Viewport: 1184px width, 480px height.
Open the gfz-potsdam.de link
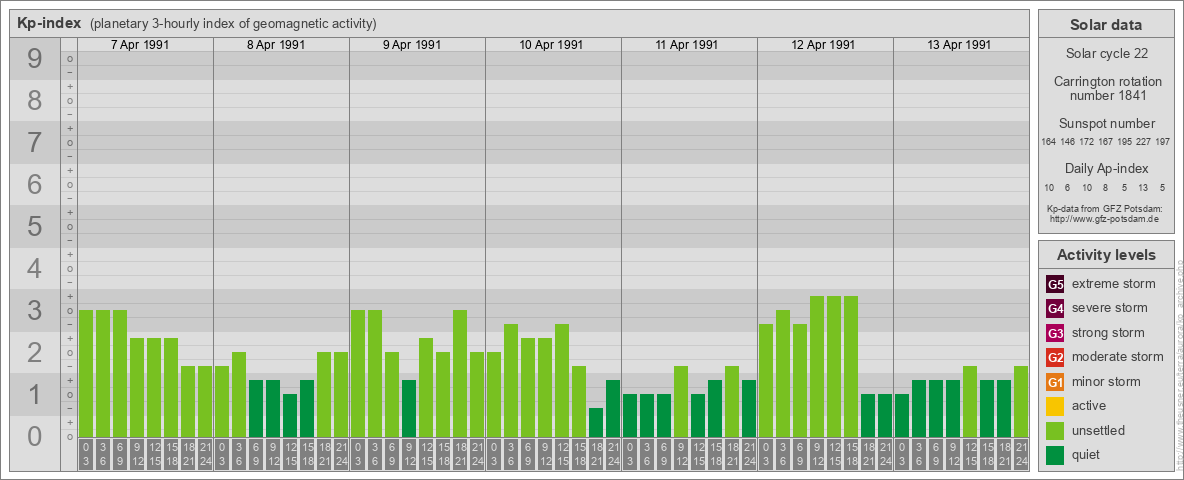[x=1105, y=218]
